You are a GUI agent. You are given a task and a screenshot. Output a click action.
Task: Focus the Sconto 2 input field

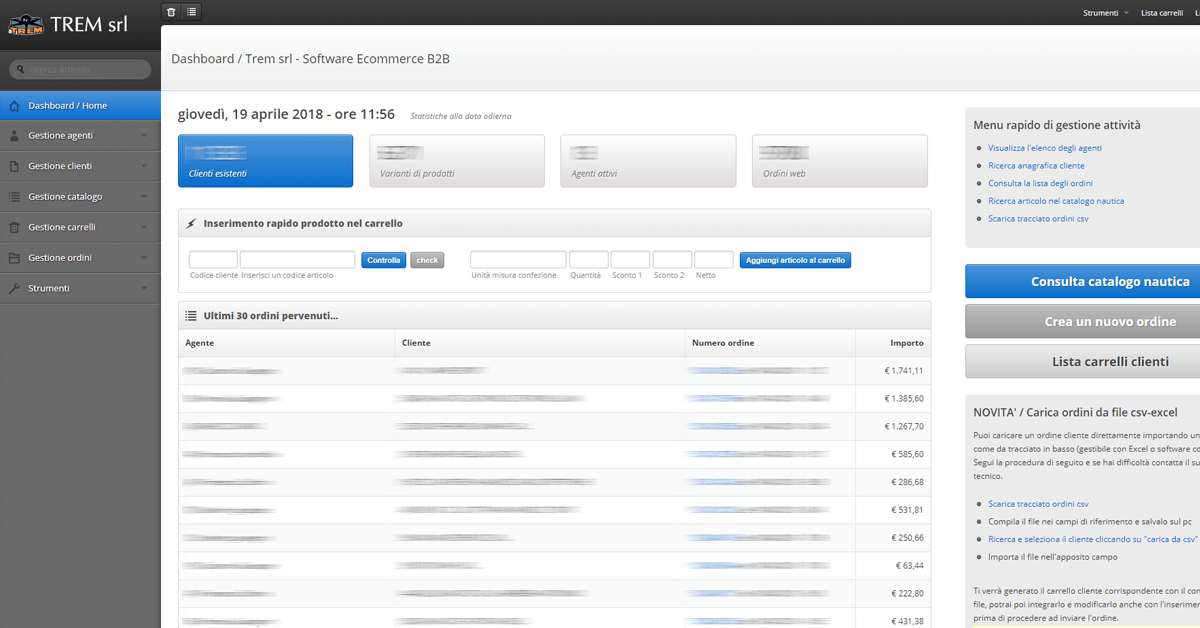coord(672,260)
